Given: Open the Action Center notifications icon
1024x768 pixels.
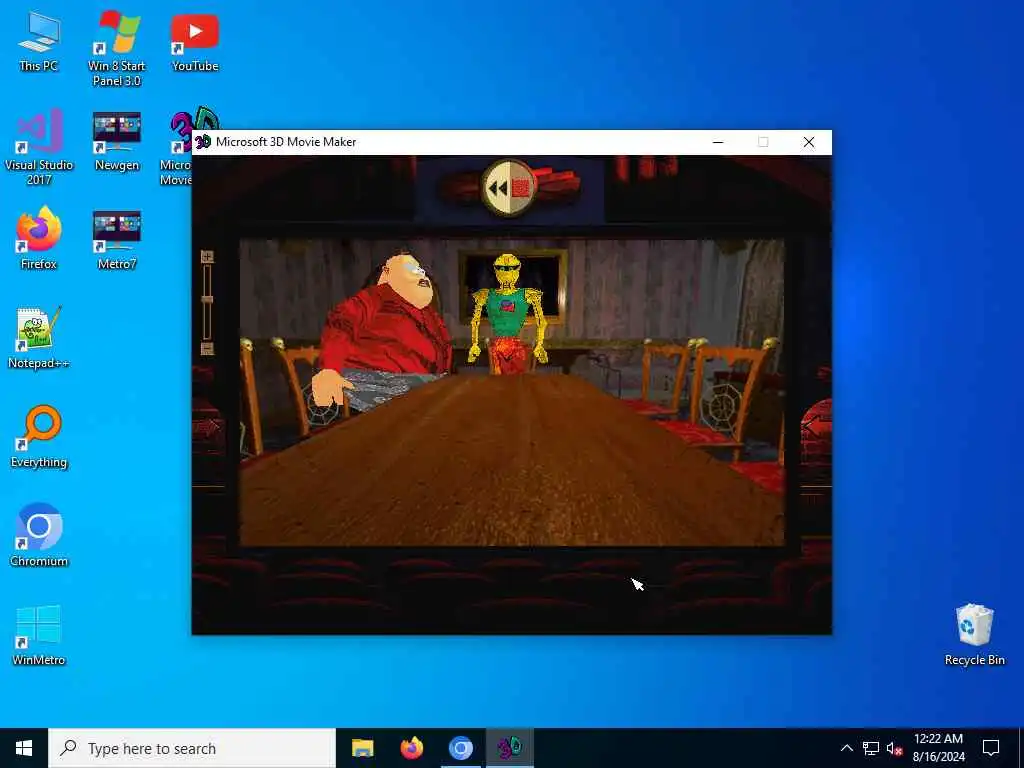Looking at the screenshot, I should point(991,748).
